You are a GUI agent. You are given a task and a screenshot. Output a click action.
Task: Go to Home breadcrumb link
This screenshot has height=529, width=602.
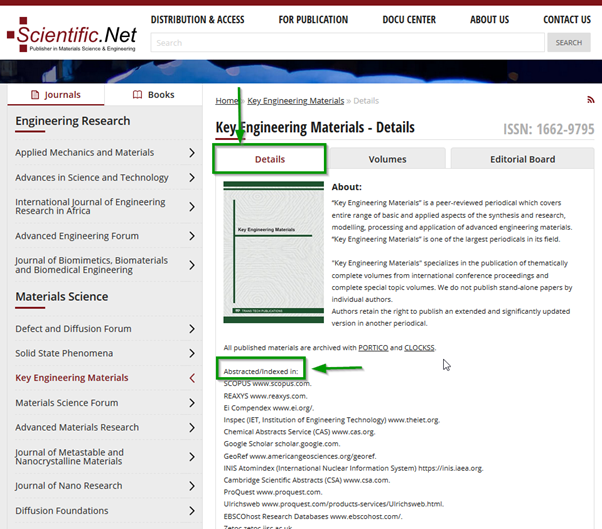click(227, 101)
